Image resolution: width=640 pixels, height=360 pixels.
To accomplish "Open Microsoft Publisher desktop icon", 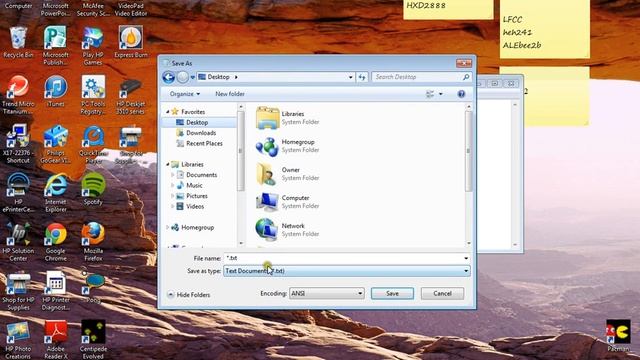I will coord(56,45).
